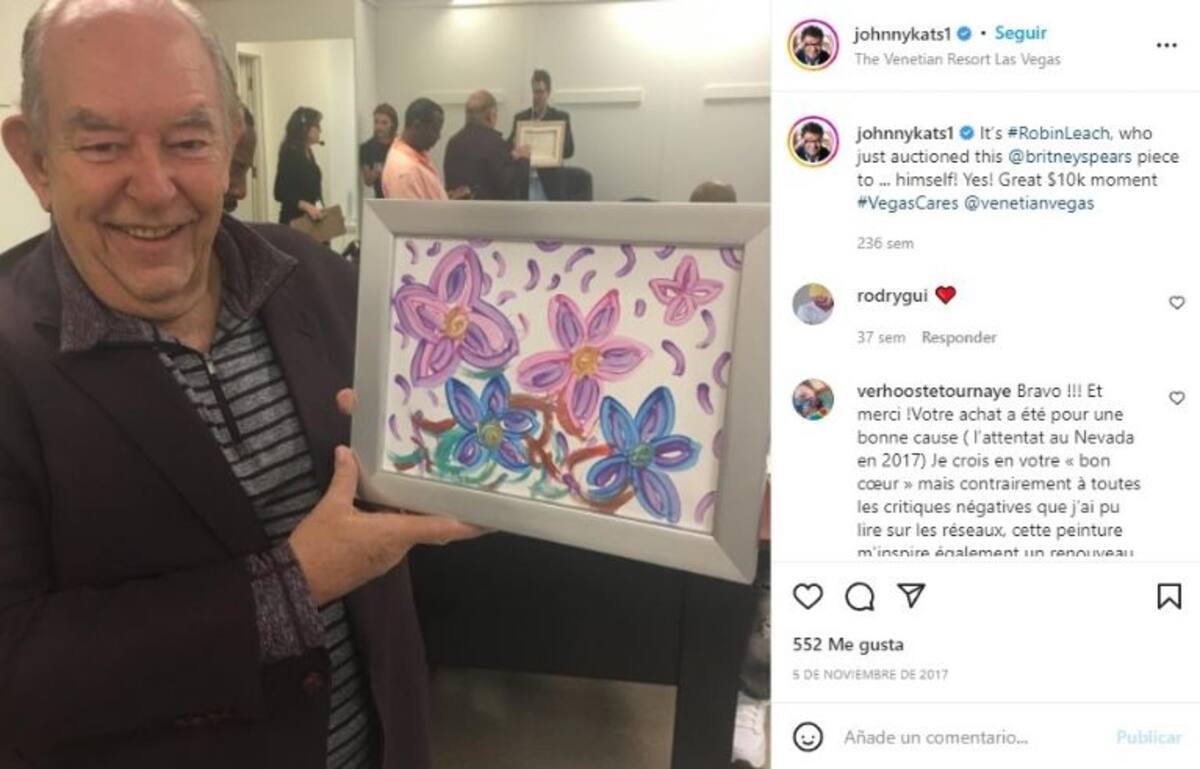
Task: Reply to rodrygui via Responder
Action: click(959, 338)
